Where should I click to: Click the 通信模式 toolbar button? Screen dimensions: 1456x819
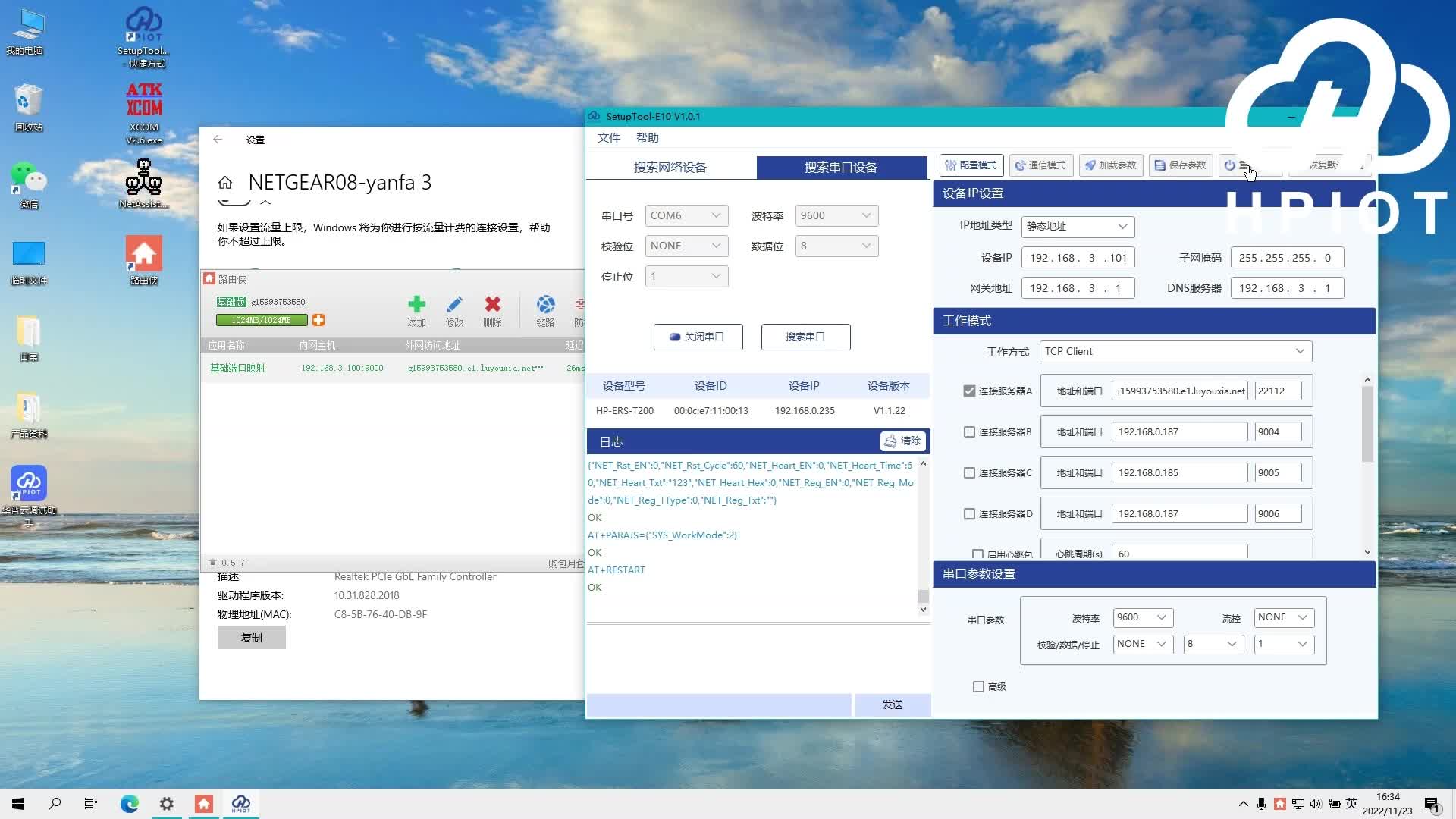1040,165
